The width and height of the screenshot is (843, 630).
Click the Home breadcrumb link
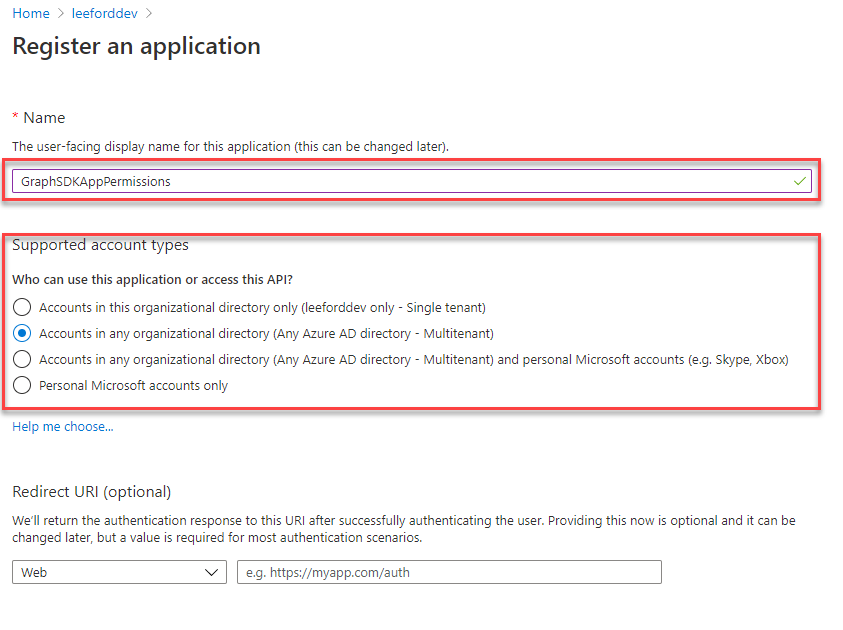[31, 13]
